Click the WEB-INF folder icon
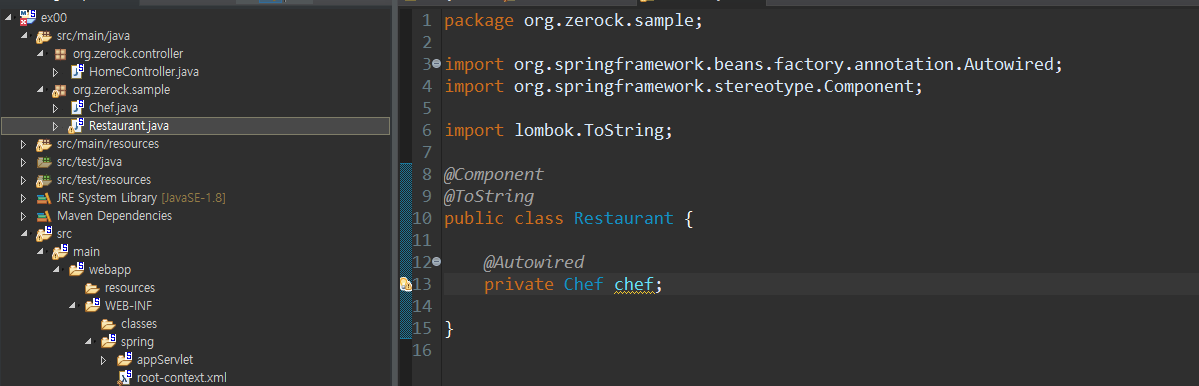The height and width of the screenshot is (386, 1199). tap(92, 306)
